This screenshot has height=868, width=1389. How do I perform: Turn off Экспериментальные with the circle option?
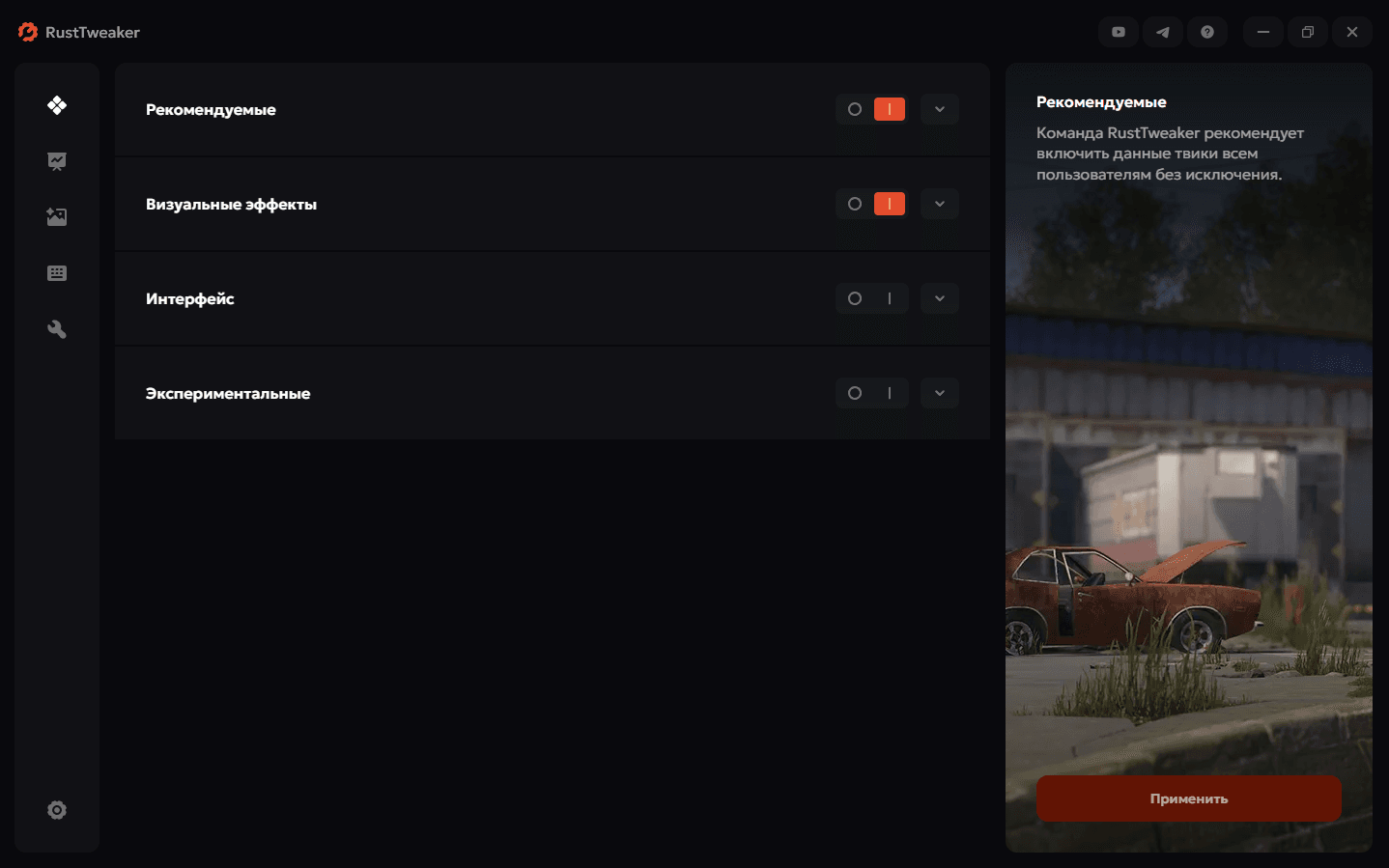coord(855,393)
